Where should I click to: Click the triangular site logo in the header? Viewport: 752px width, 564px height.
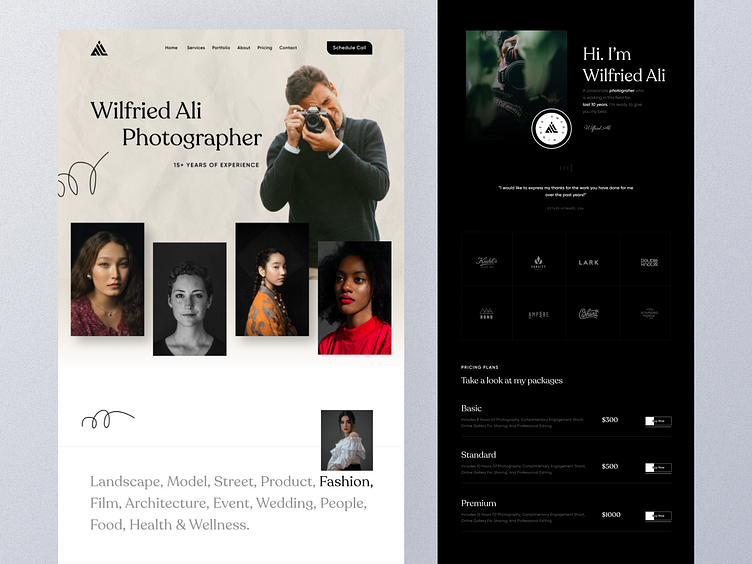pyautogui.click(x=99, y=48)
